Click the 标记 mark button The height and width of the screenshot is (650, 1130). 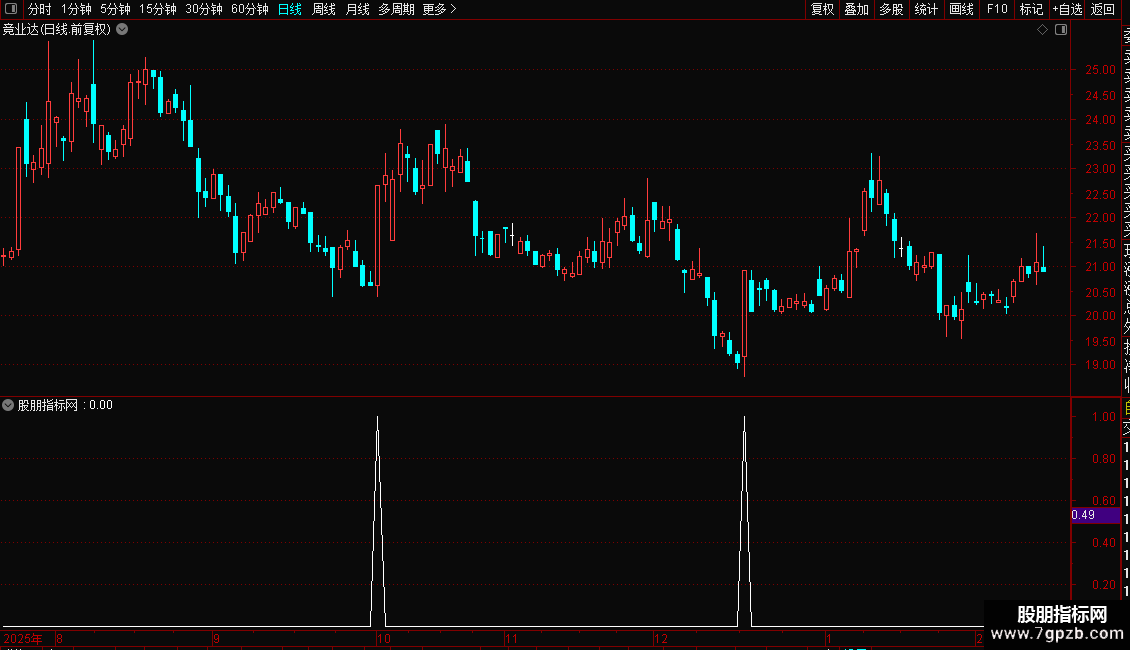[x=1031, y=9]
